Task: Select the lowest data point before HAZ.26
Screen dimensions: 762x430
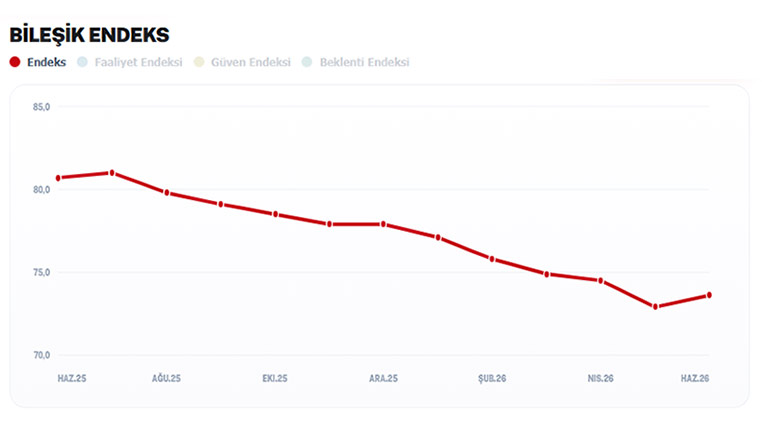Action: [655, 307]
